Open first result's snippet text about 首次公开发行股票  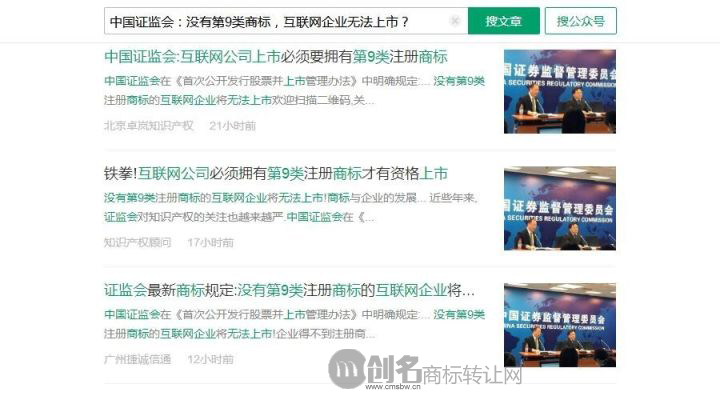pos(294,90)
